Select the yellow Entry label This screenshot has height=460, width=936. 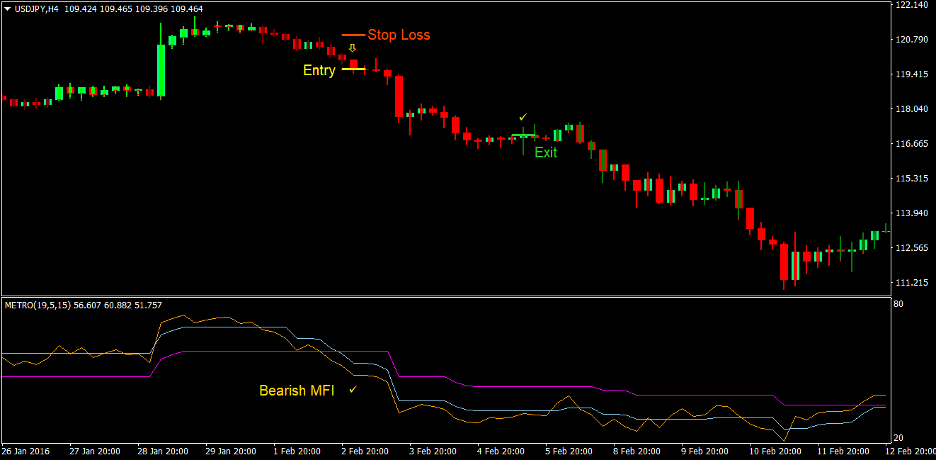click(319, 71)
